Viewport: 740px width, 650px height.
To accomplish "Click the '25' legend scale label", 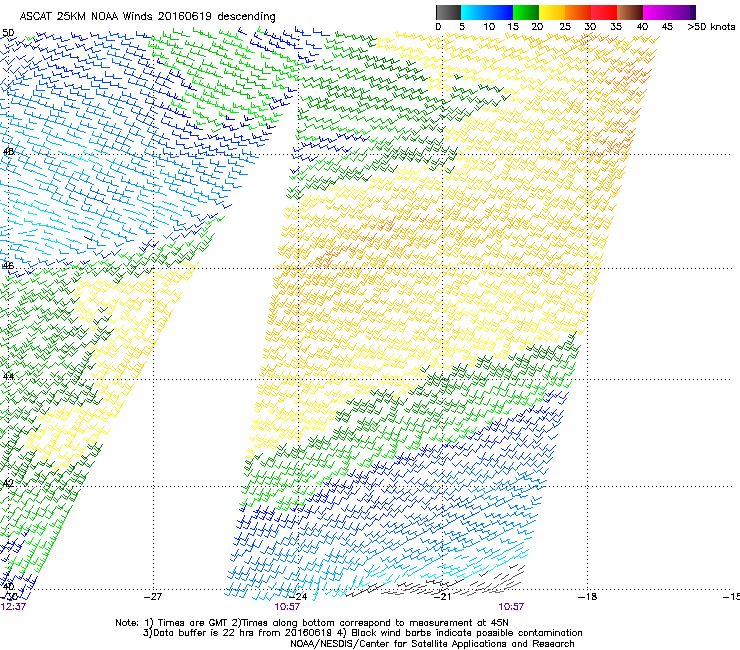I will click(565, 27).
